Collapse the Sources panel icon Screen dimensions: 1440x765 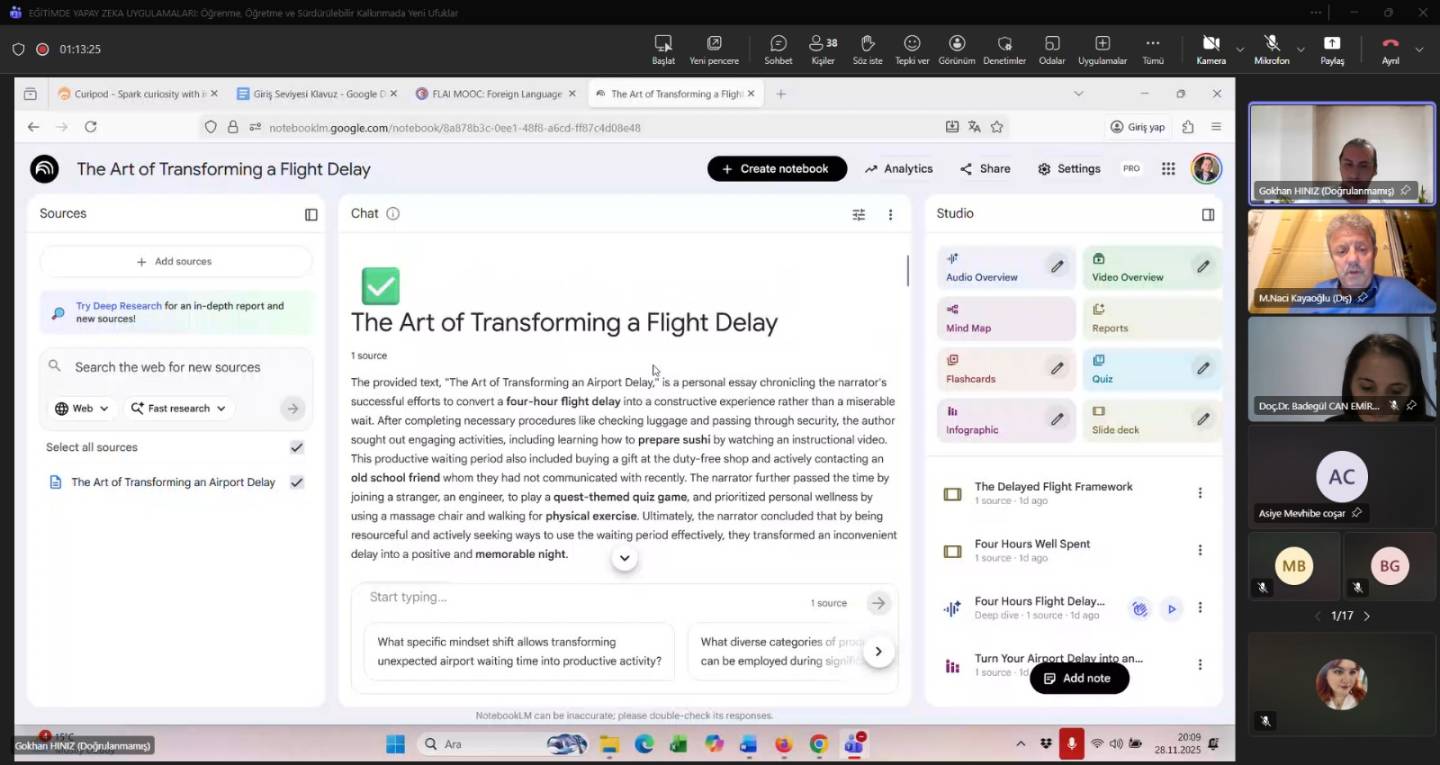click(311, 215)
